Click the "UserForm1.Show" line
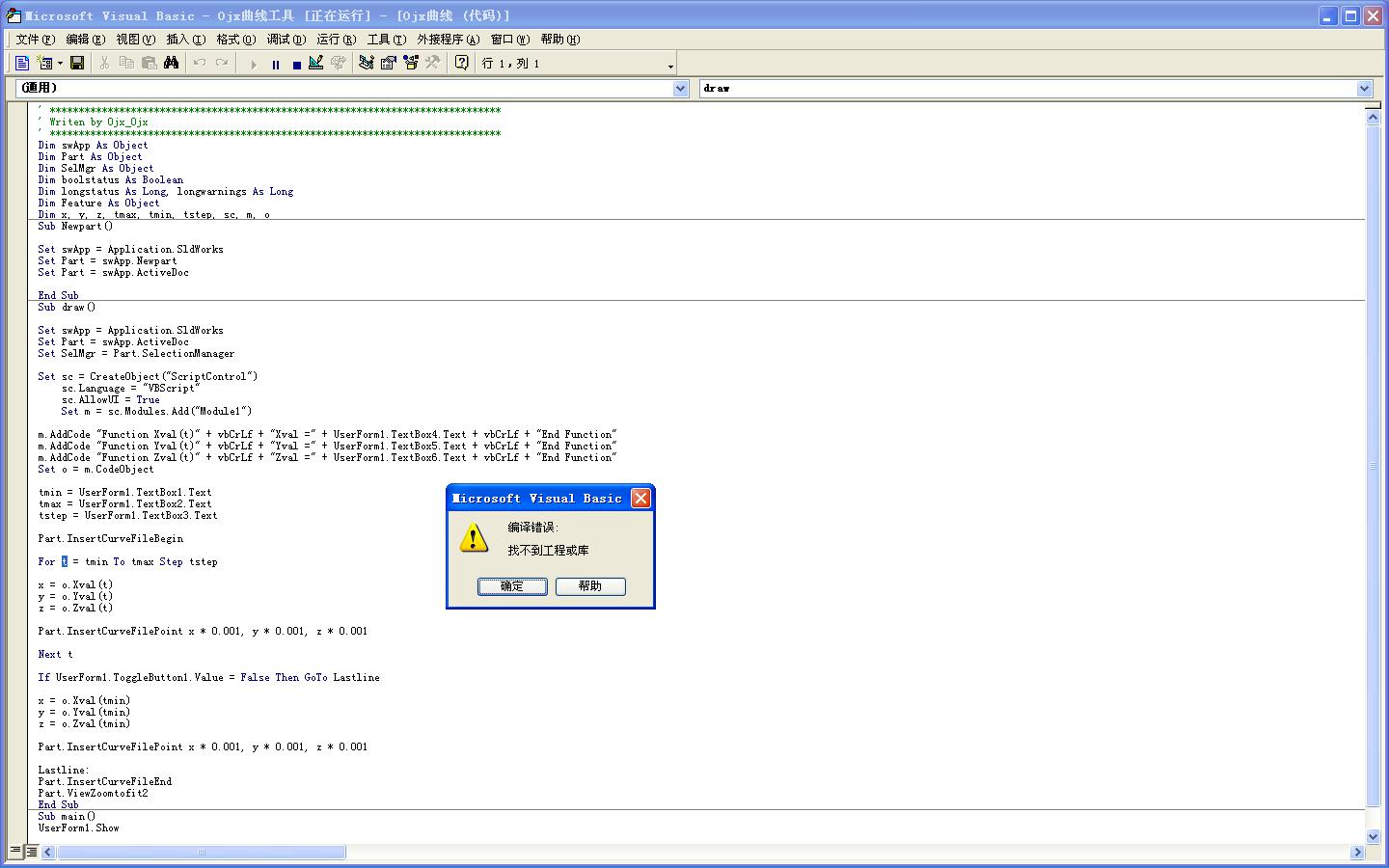Screen dimensions: 1389x868 [79, 827]
